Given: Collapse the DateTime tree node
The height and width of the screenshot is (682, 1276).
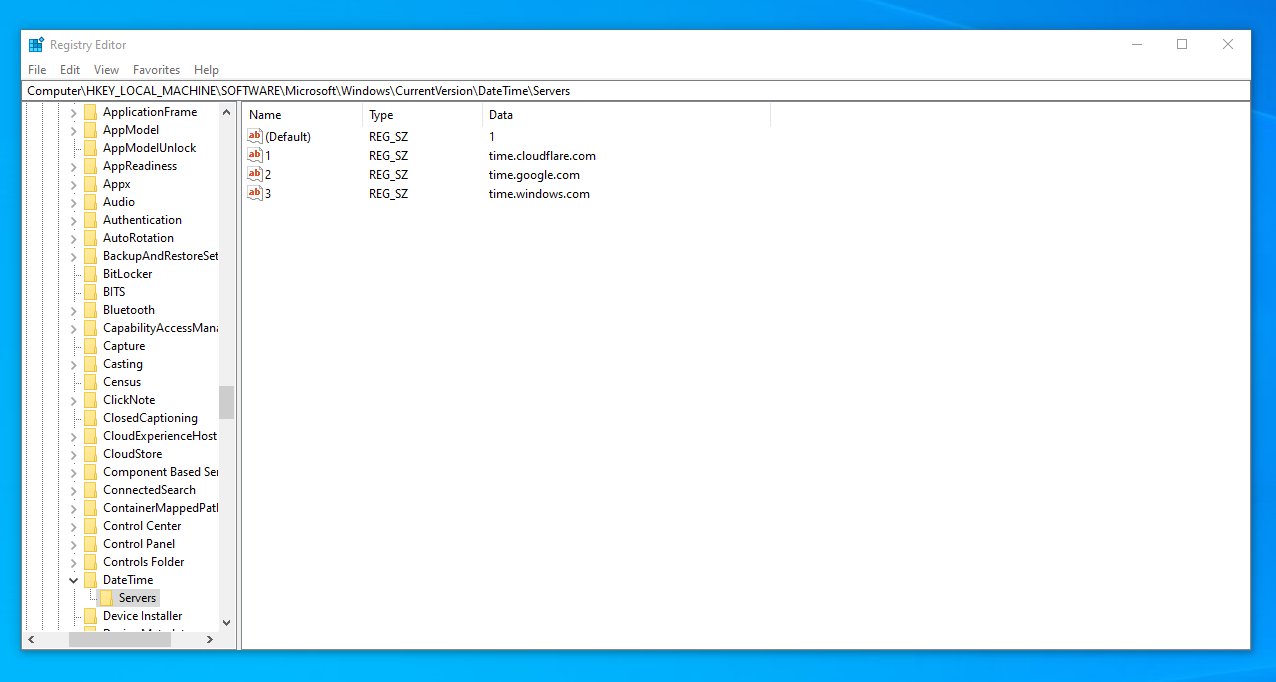Looking at the screenshot, I should tap(73, 580).
